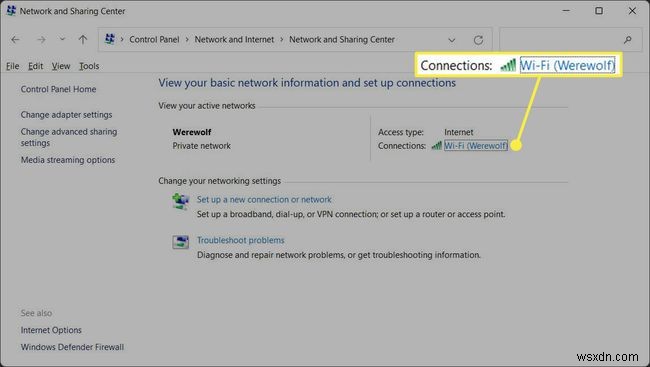Click Set up a new connection or network
The height and width of the screenshot is (367, 650).
point(264,199)
